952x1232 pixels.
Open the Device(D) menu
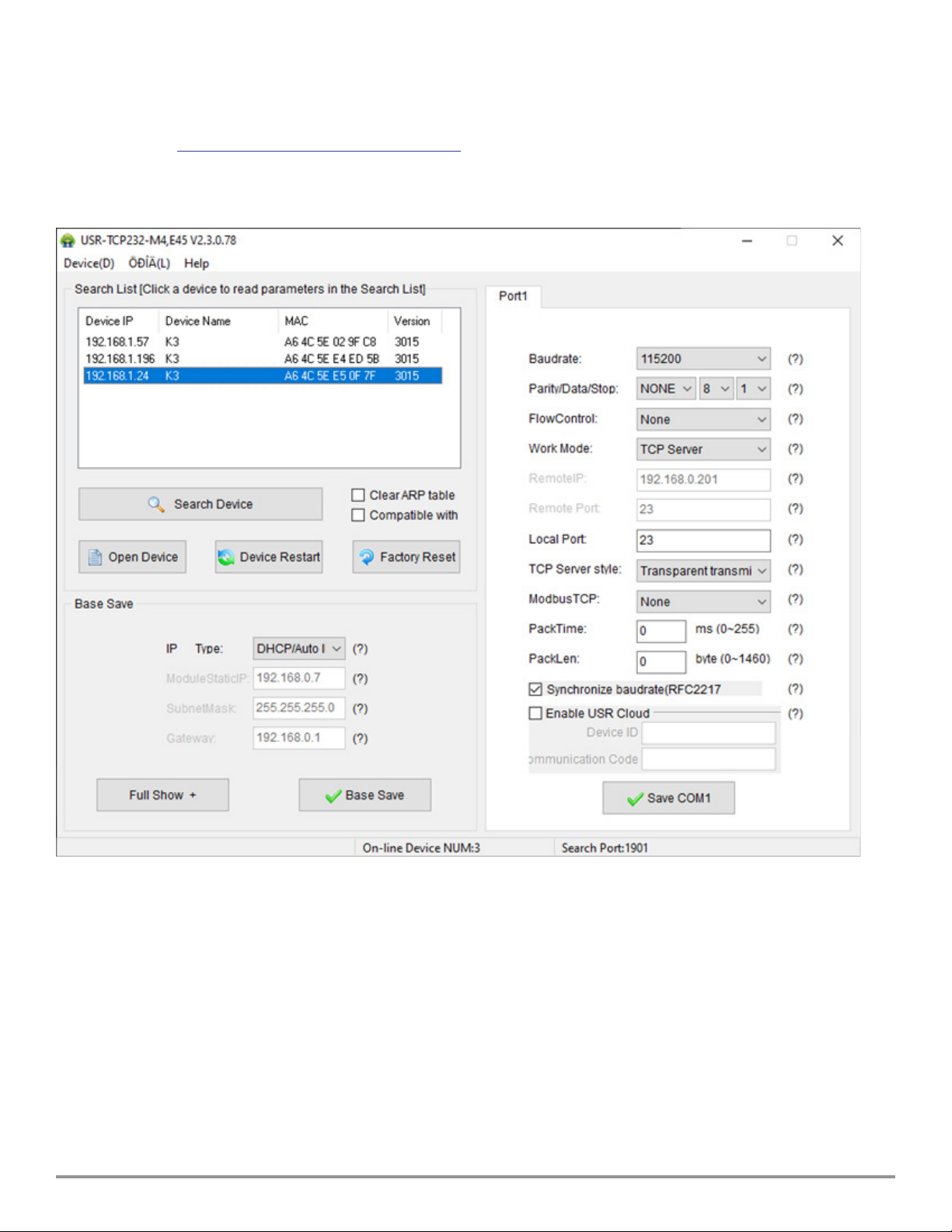(x=89, y=264)
